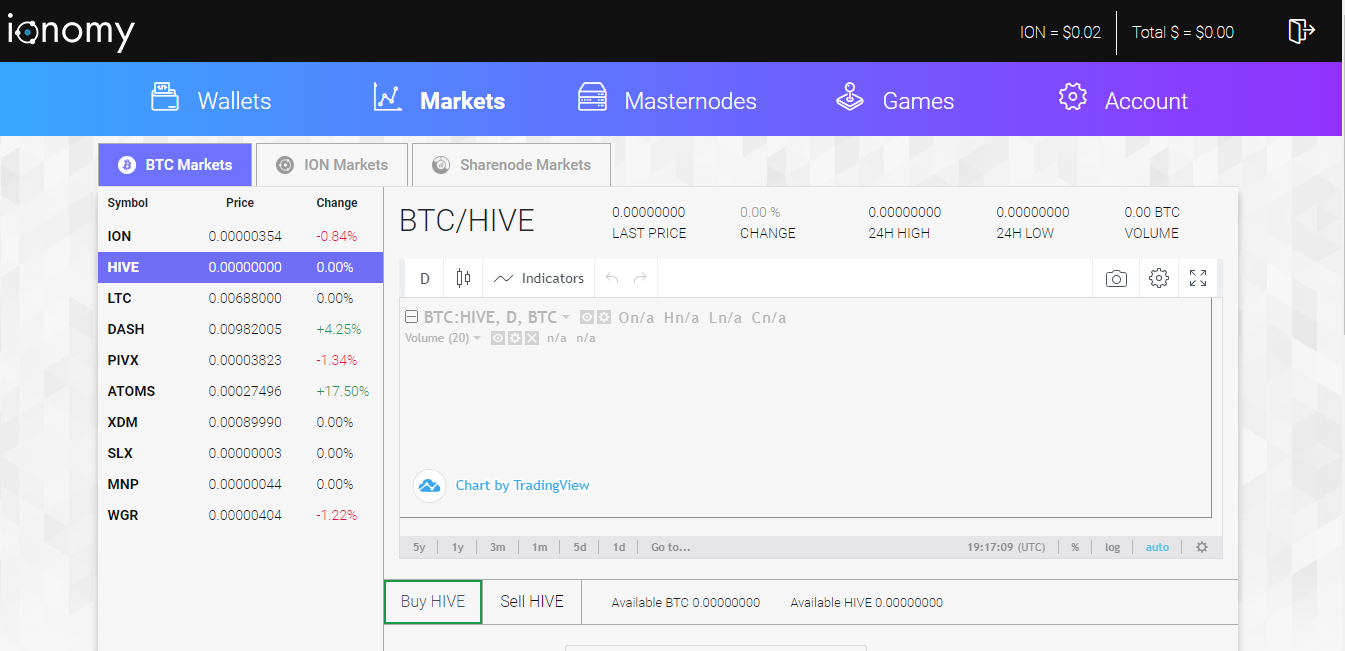
Task: Remove the Volume indicator with X icon
Action: pos(532,338)
